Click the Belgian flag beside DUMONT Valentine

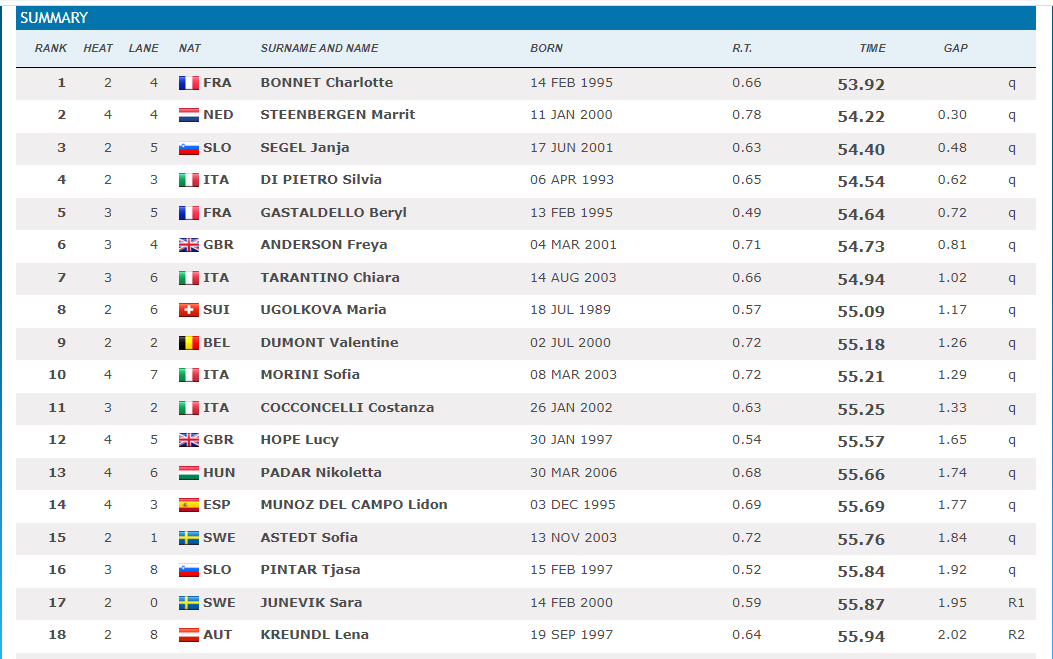click(189, 343)
